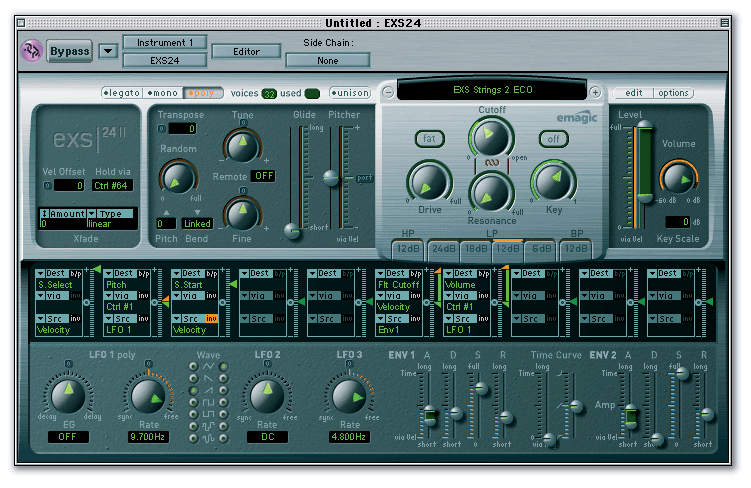Open the options menu
Image resolution: width=751 pixels, height=488 pixels.
coord(673,93)
